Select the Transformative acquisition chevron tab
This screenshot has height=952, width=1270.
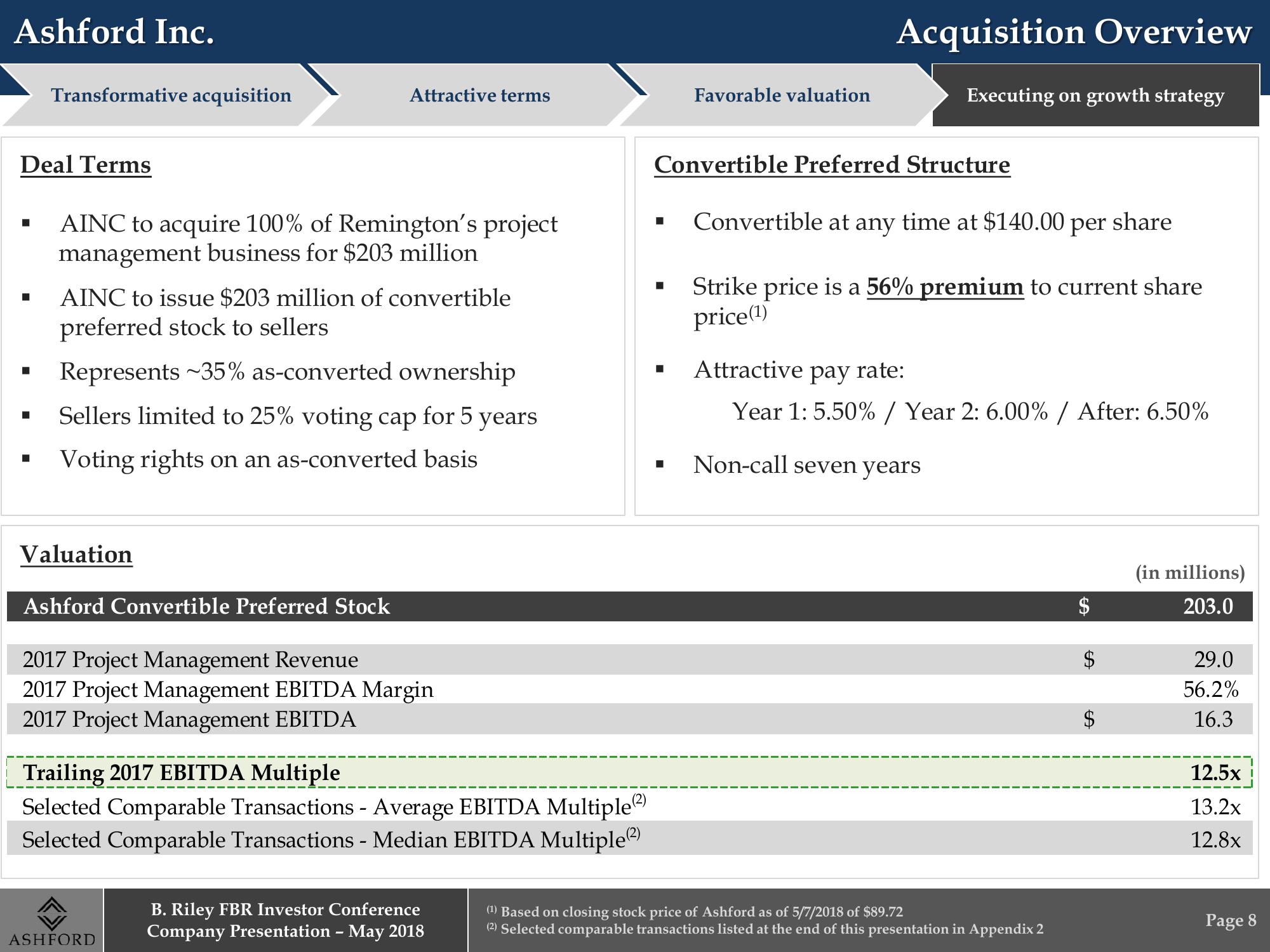pos(166,95)
